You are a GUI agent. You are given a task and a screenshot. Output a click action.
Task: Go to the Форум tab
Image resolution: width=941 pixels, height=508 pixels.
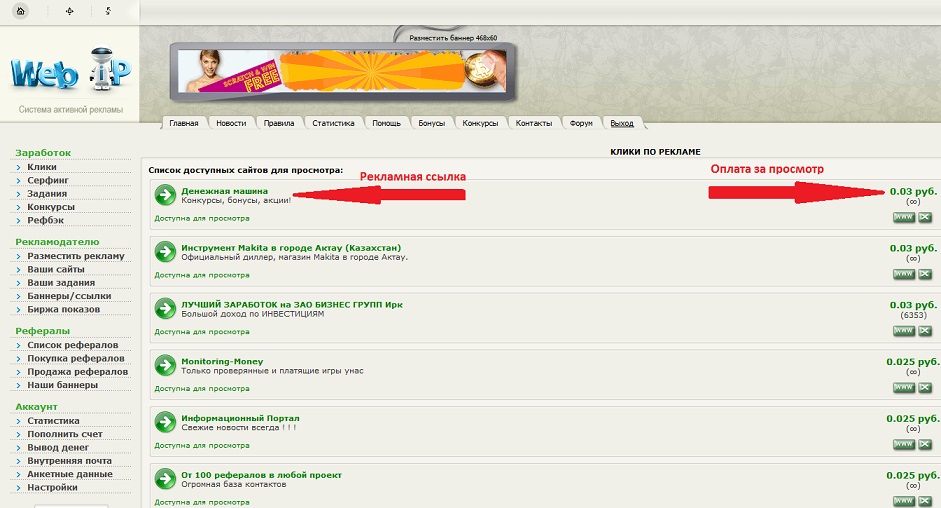pos(581,123)
